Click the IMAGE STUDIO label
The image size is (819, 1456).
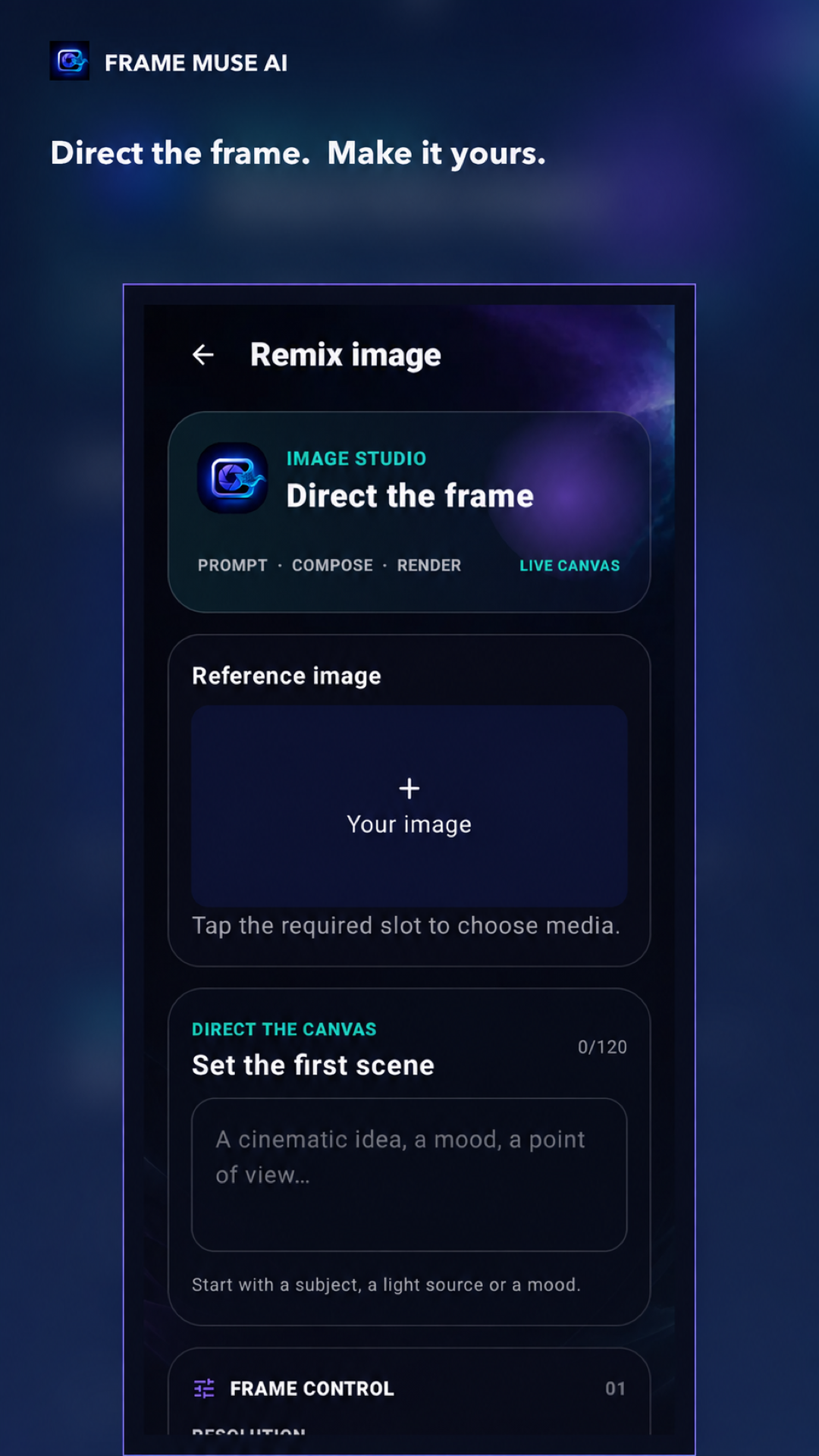pos(356,459)
